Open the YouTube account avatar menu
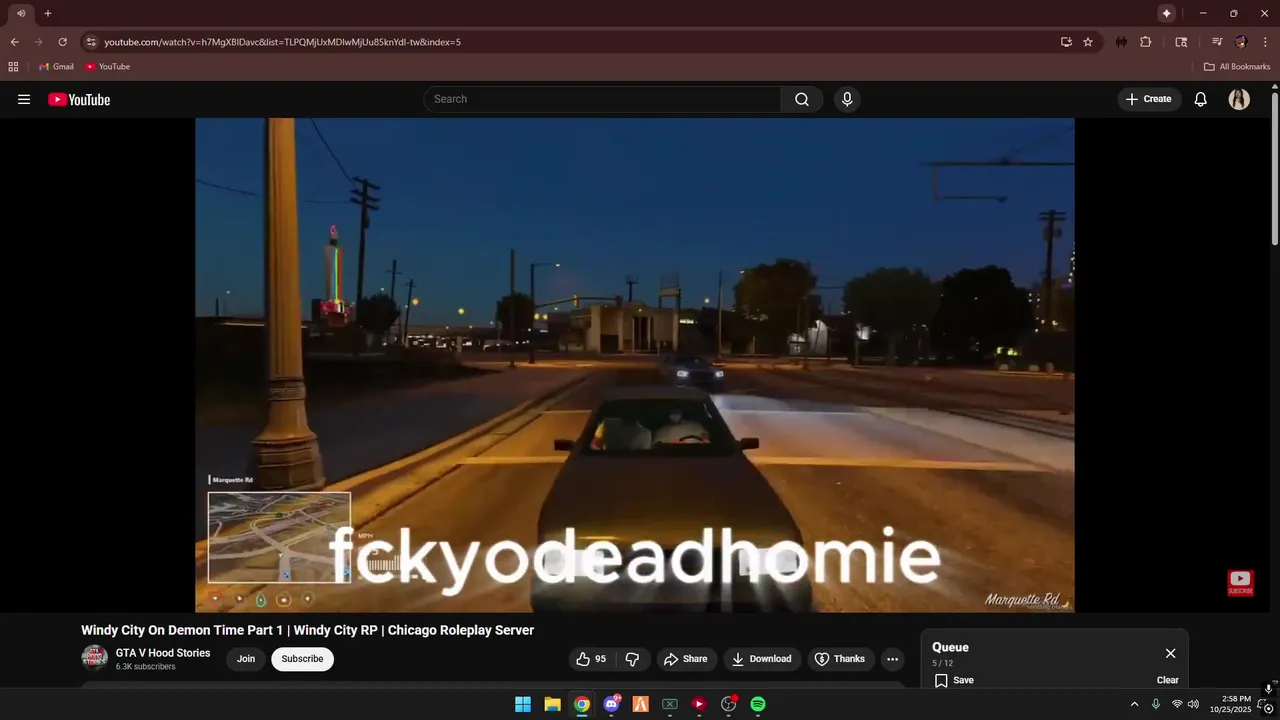The image size is (1280, 720). tap(1239, 99)
